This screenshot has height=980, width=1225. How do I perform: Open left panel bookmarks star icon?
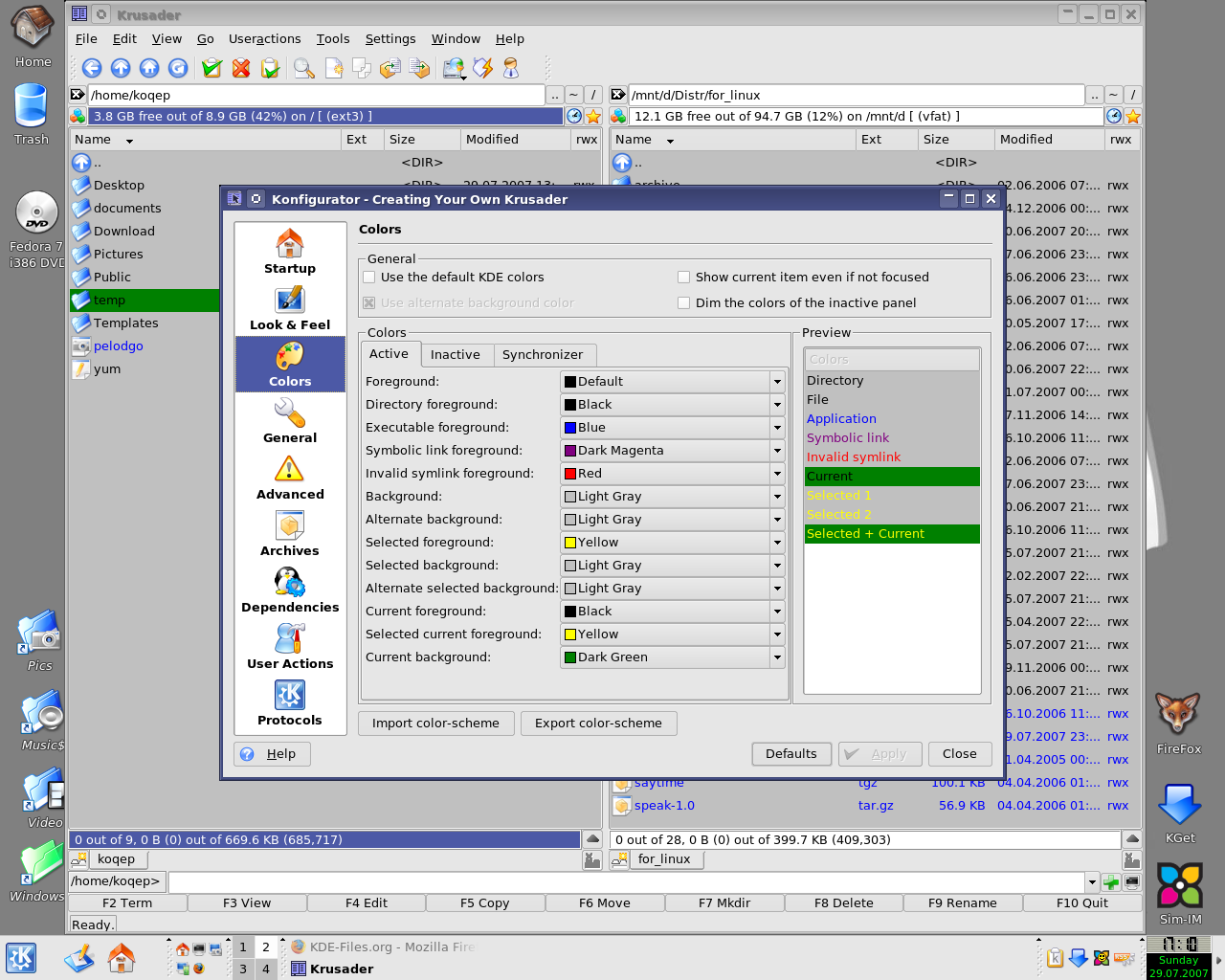pyautogui.click(x=593, y=117)
